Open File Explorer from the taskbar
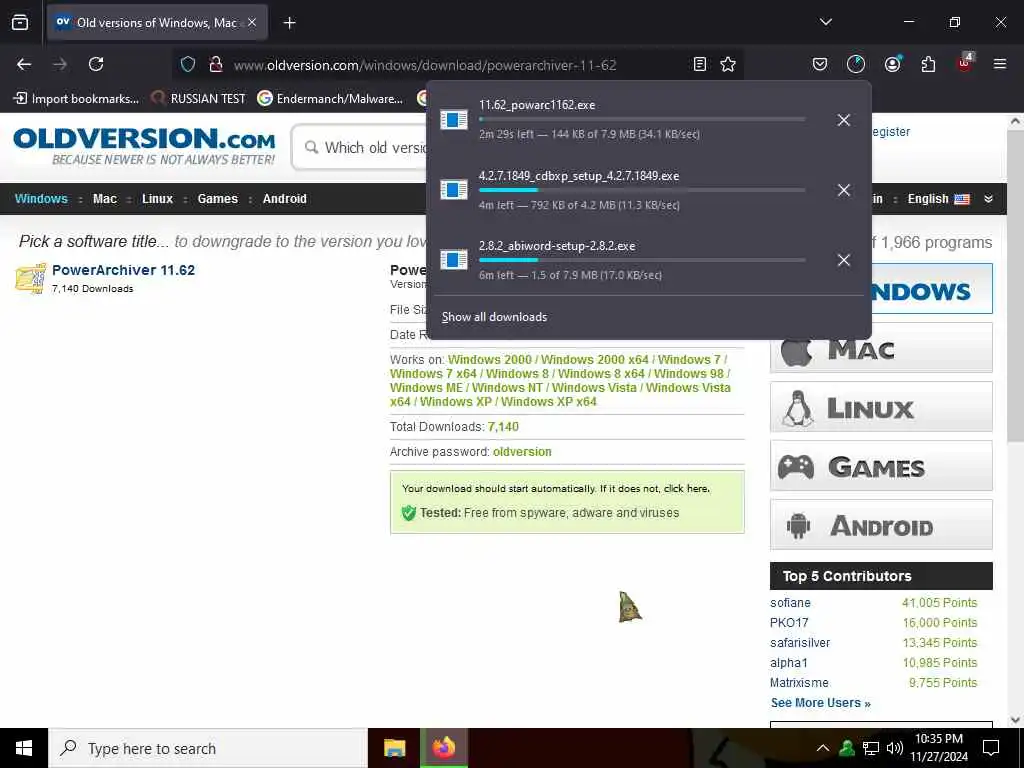Image resolution: width=1024 pixels, height=768 pixels. click(x=394, y=748)
